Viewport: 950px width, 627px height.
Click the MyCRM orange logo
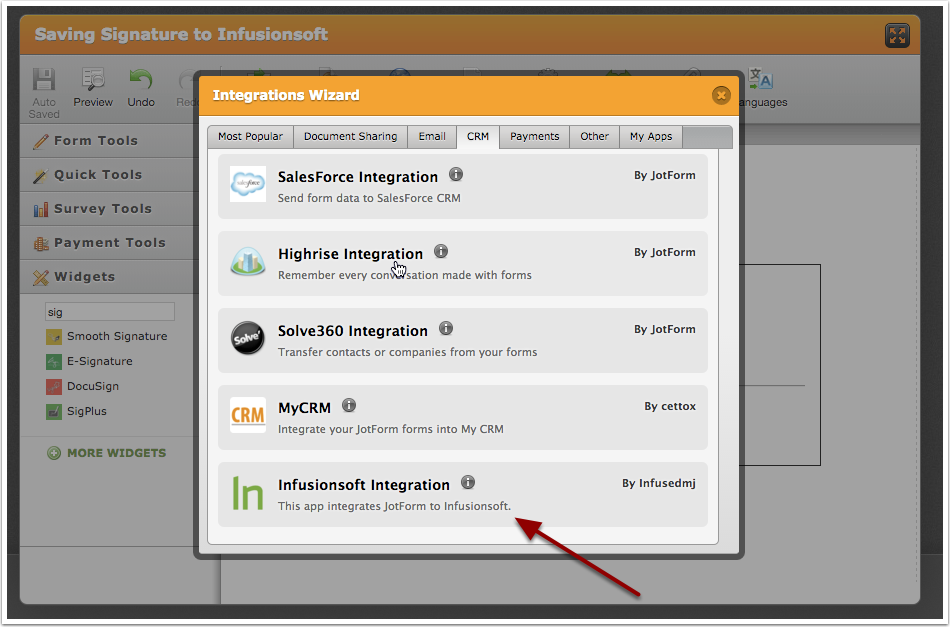point(248,415)
